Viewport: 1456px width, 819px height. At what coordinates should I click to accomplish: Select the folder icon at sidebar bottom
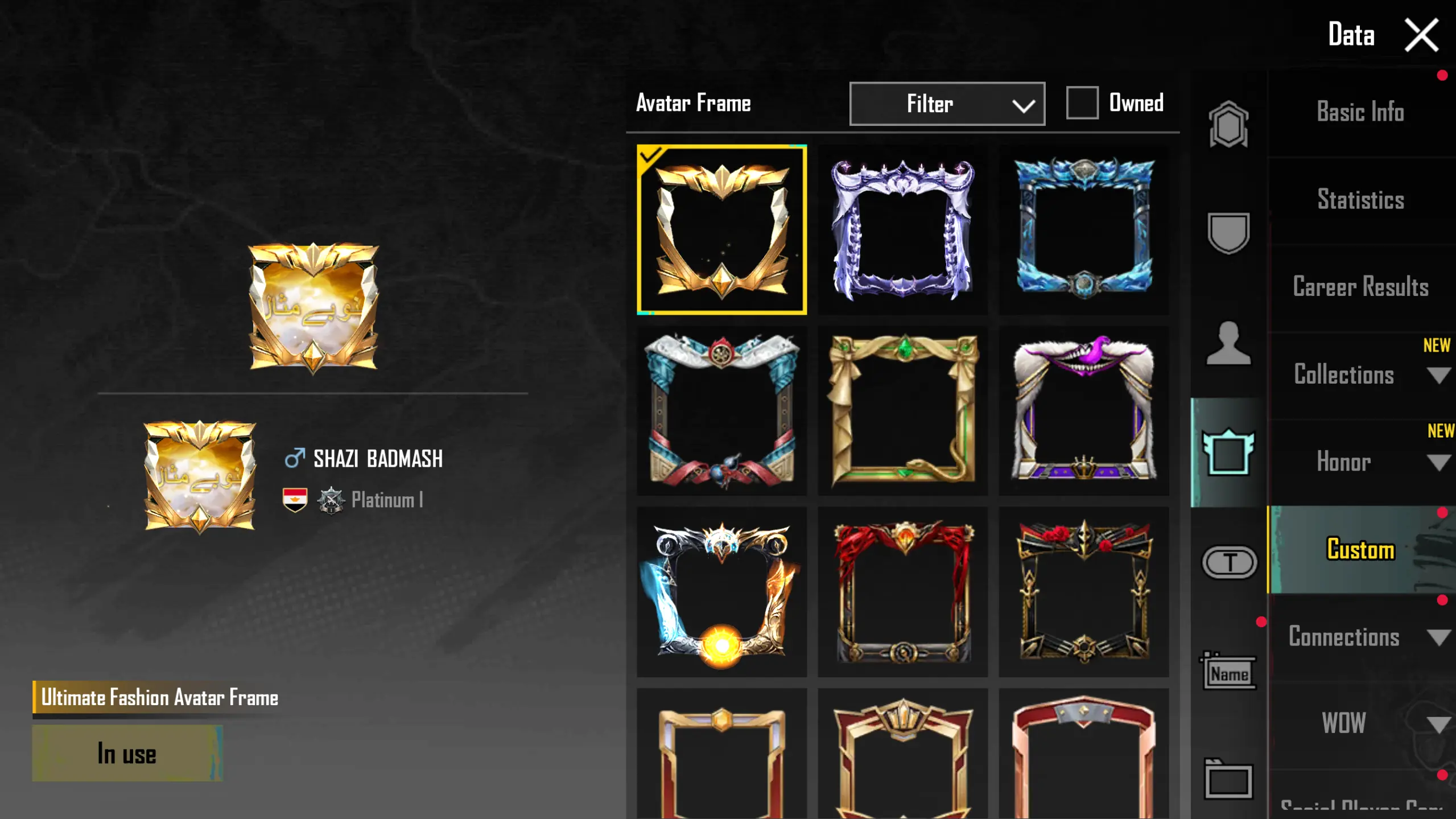1228,779
